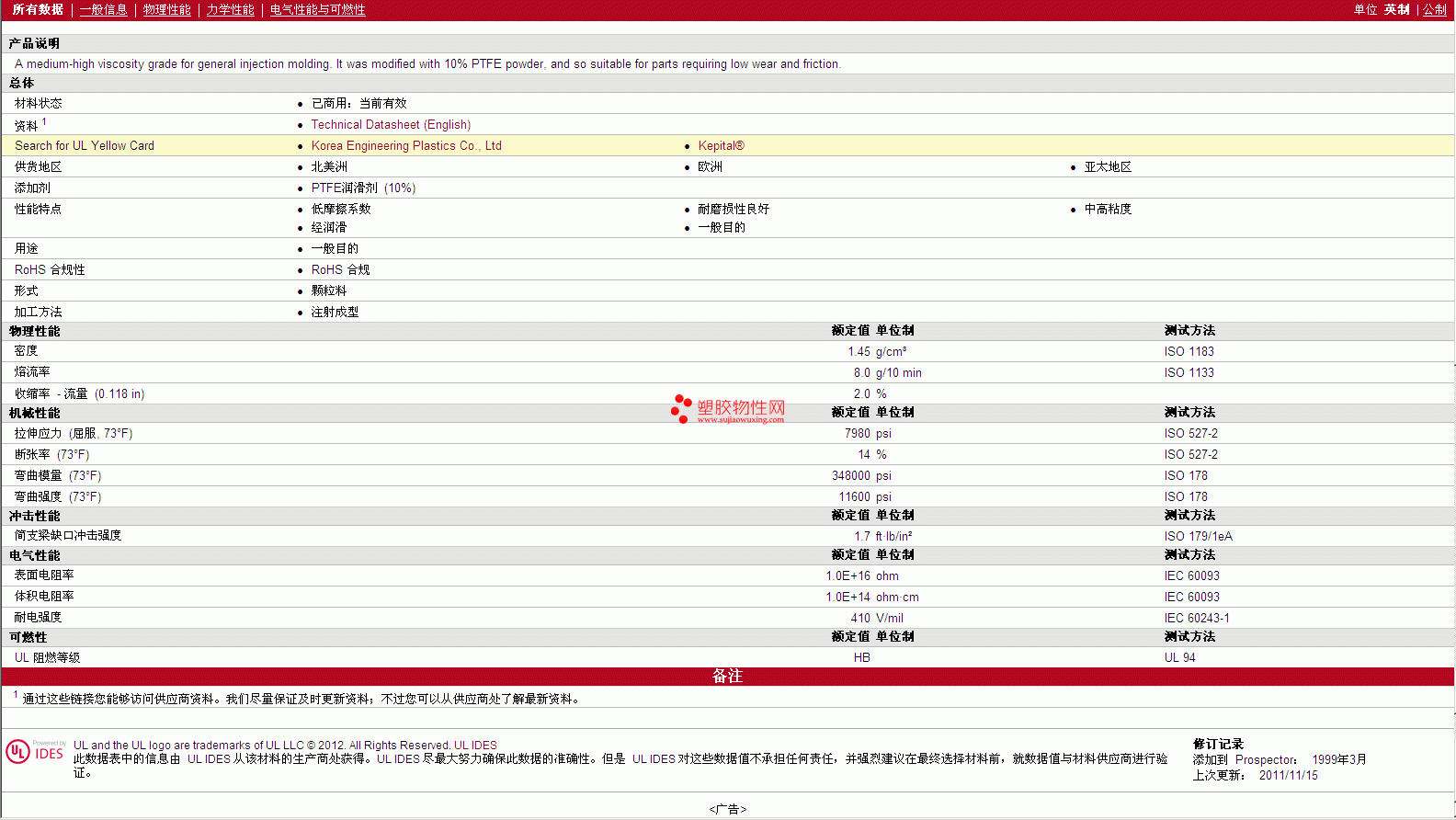Image resolution: width=1456 pixels, height=820 pixels.
Task: Click the 冲击性能 section header
Action: point(34,516)
